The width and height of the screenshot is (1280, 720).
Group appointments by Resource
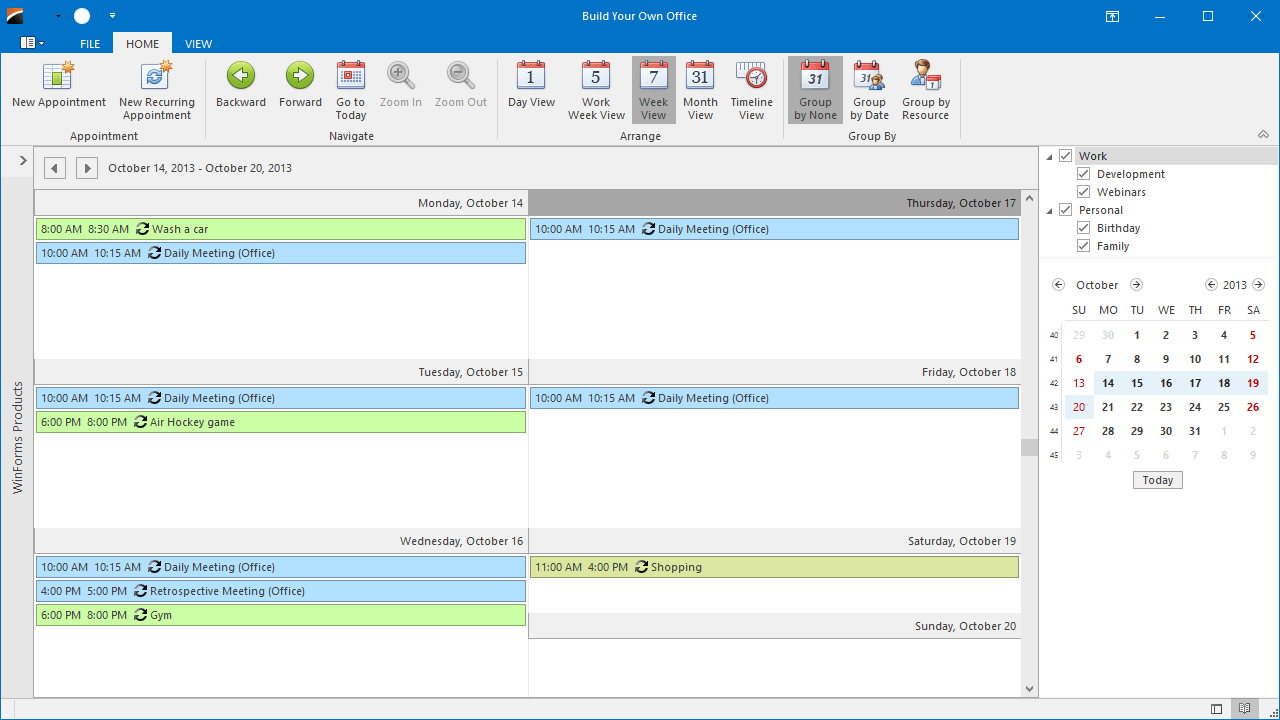click(925, 77)
